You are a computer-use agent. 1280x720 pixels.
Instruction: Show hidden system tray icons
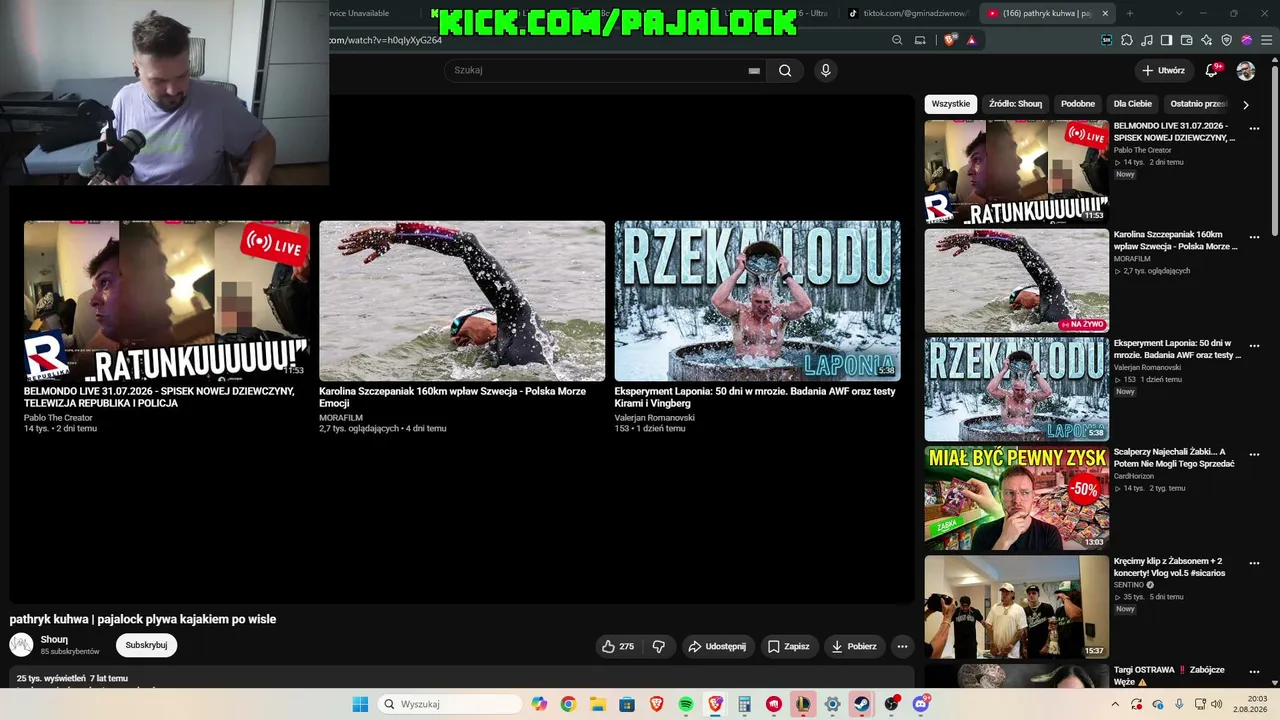(x=1115, y=704)
